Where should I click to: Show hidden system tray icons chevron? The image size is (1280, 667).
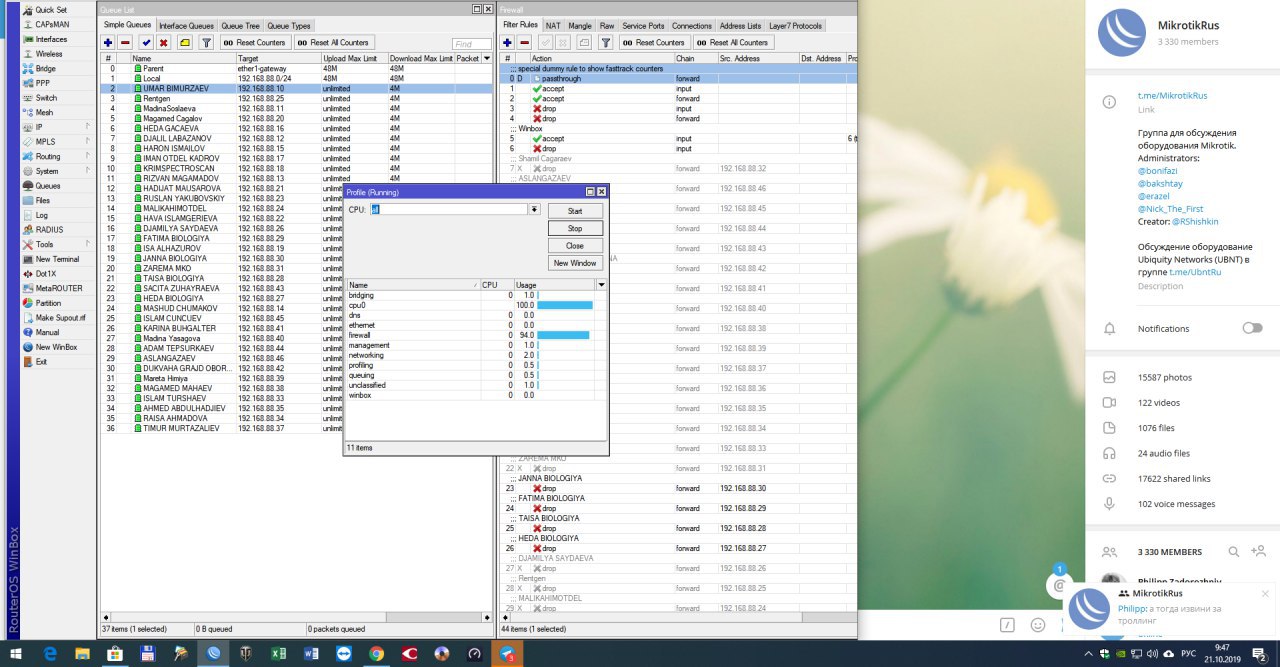click(x=1088, y=653)
